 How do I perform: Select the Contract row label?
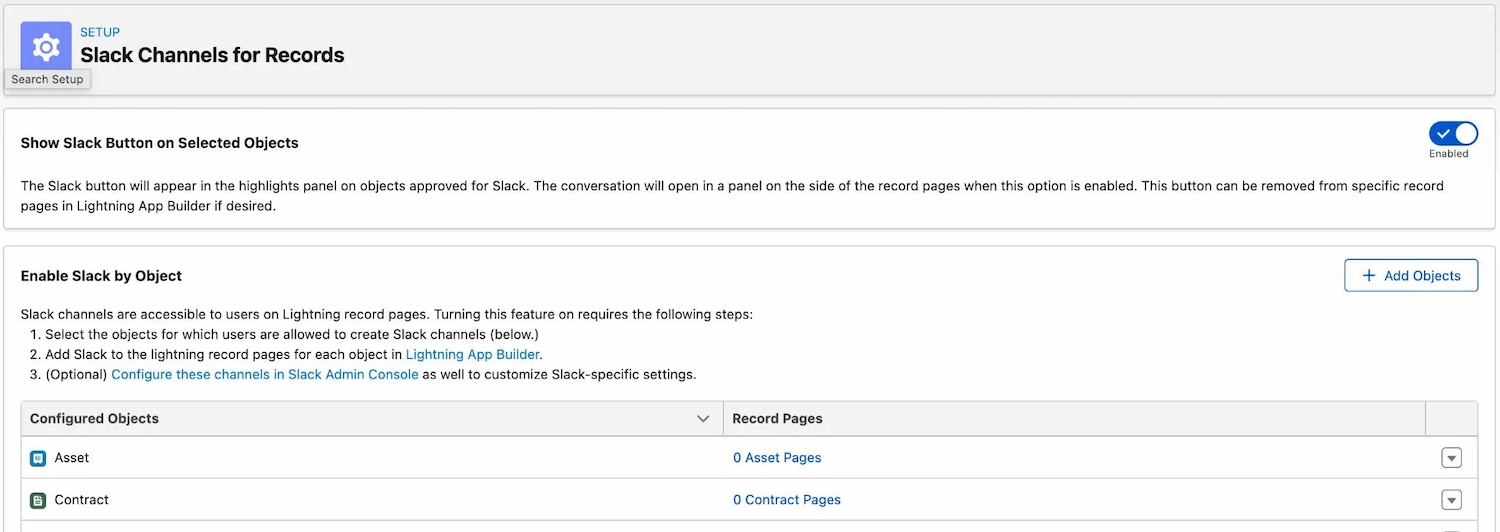coord(82,500)
